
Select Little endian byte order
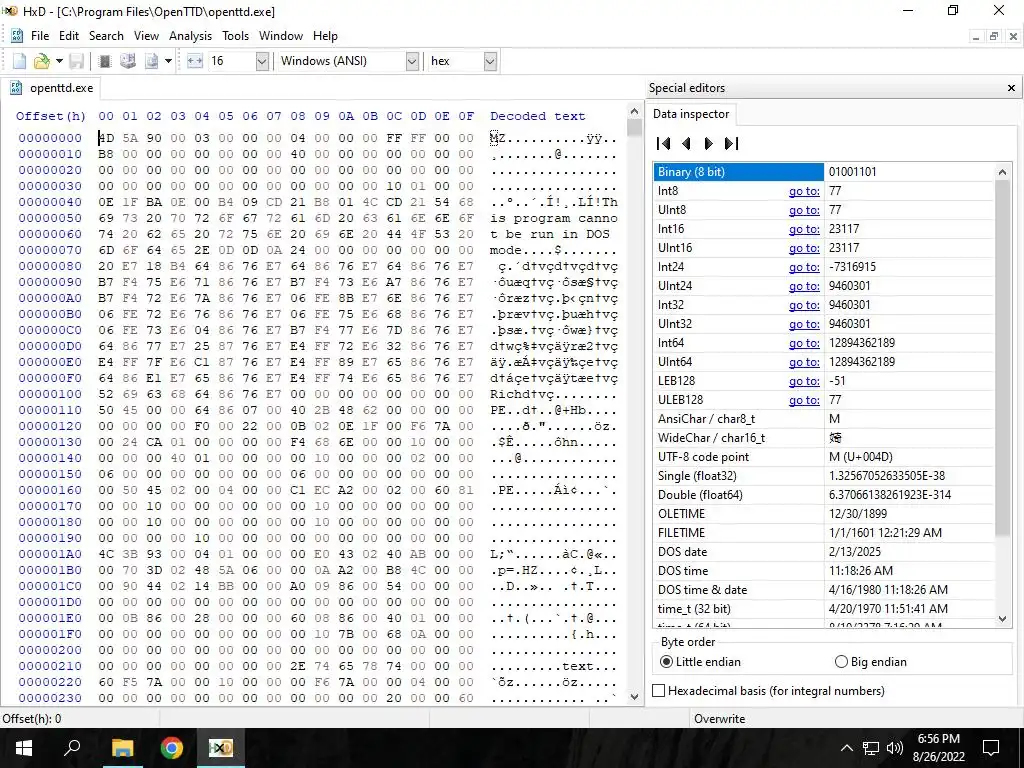pos(700,662)
